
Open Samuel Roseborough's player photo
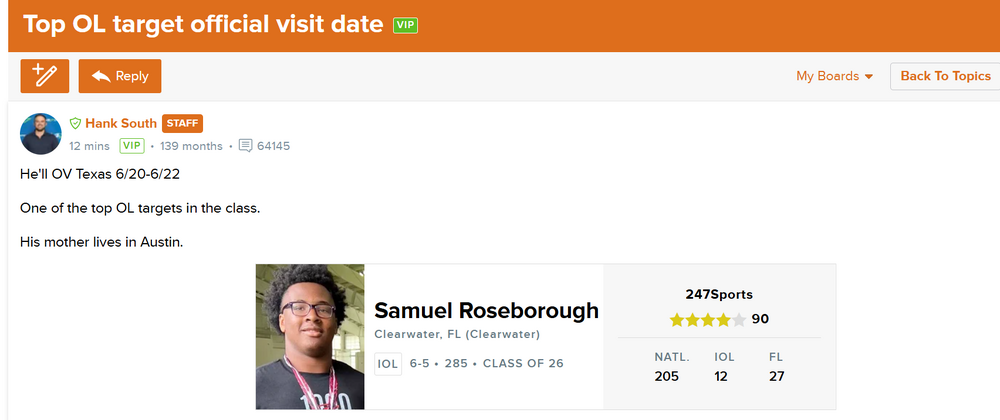pyautogui.click(x=310, y=336)
